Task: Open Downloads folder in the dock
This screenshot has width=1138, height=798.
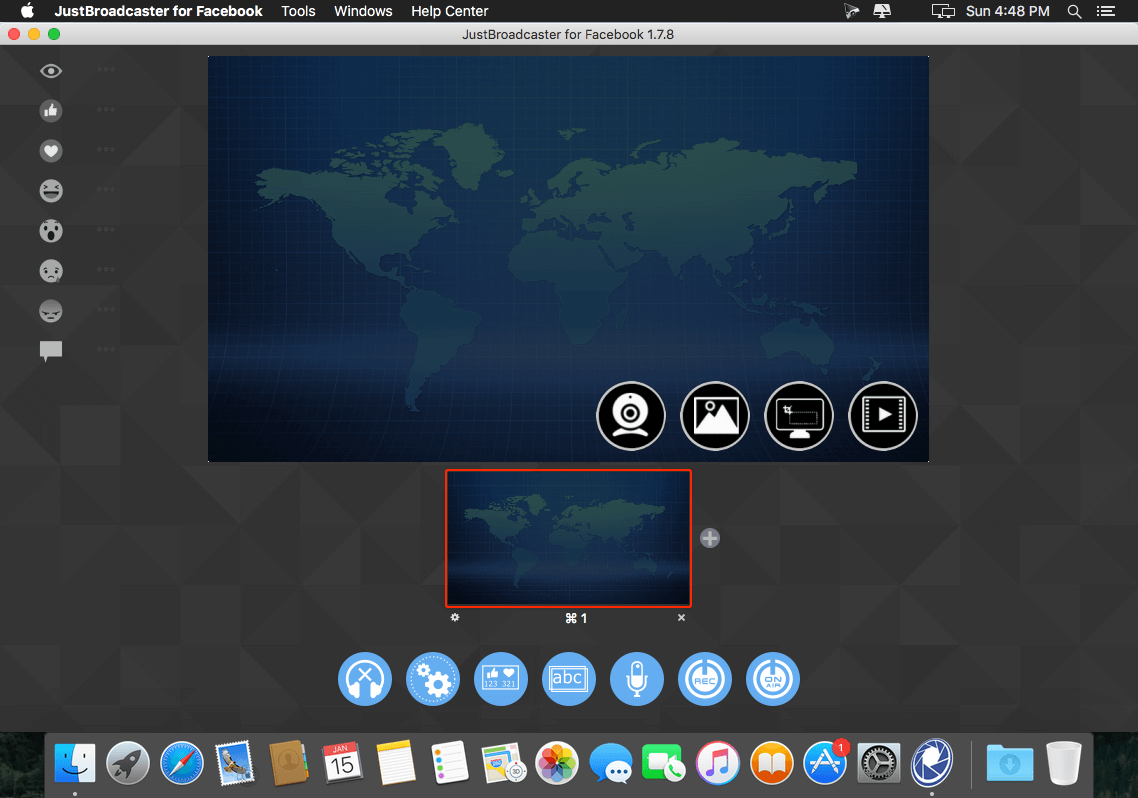Action: (x=1010, y=763)
